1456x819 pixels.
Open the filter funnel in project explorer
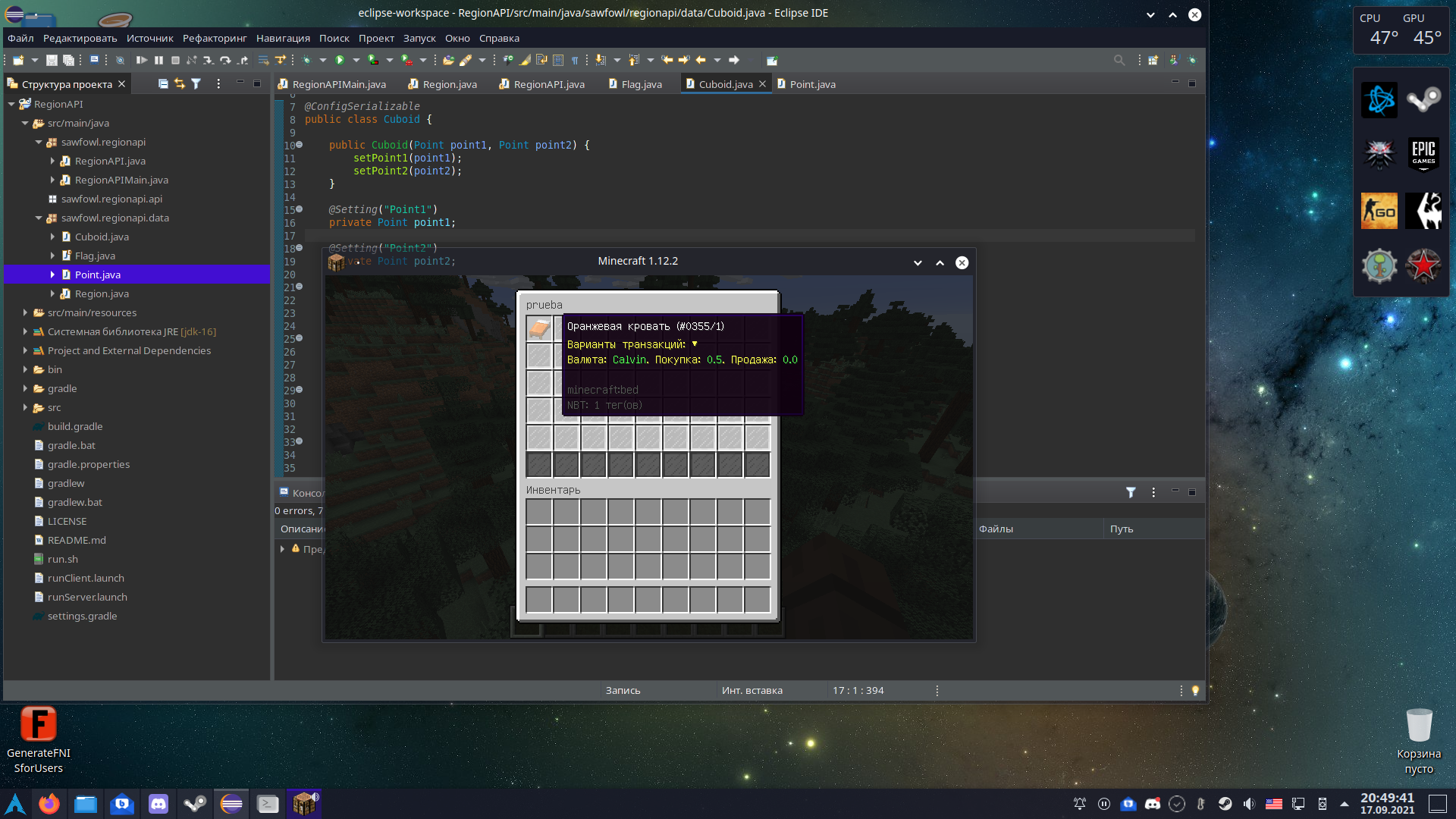tap(196, 83)
